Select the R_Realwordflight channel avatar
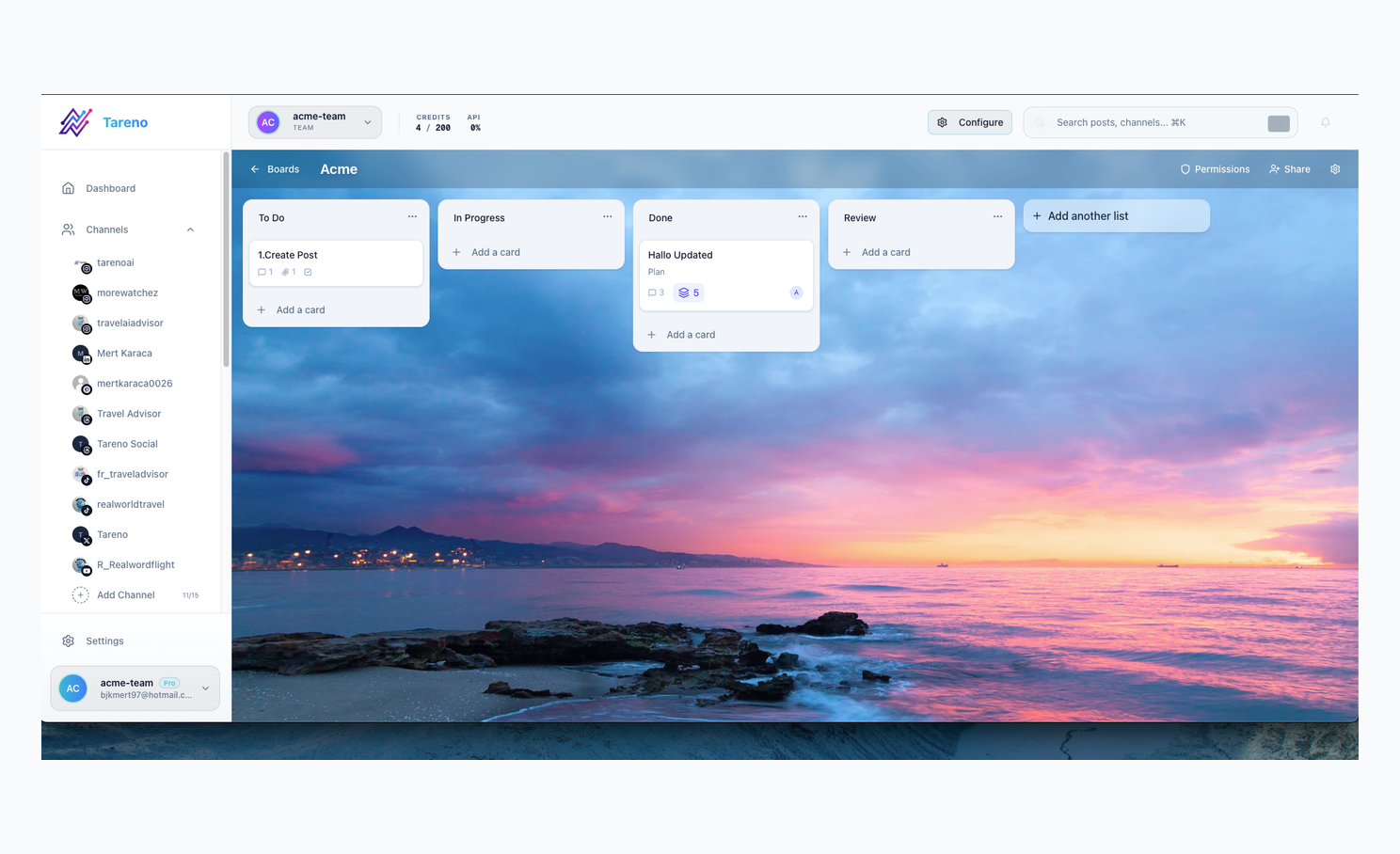This screenshot has width=1400, height=854. (81, 565)
